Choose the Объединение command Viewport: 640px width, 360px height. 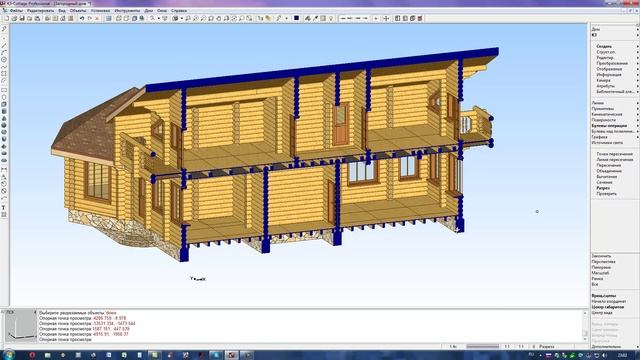point(609,171)
